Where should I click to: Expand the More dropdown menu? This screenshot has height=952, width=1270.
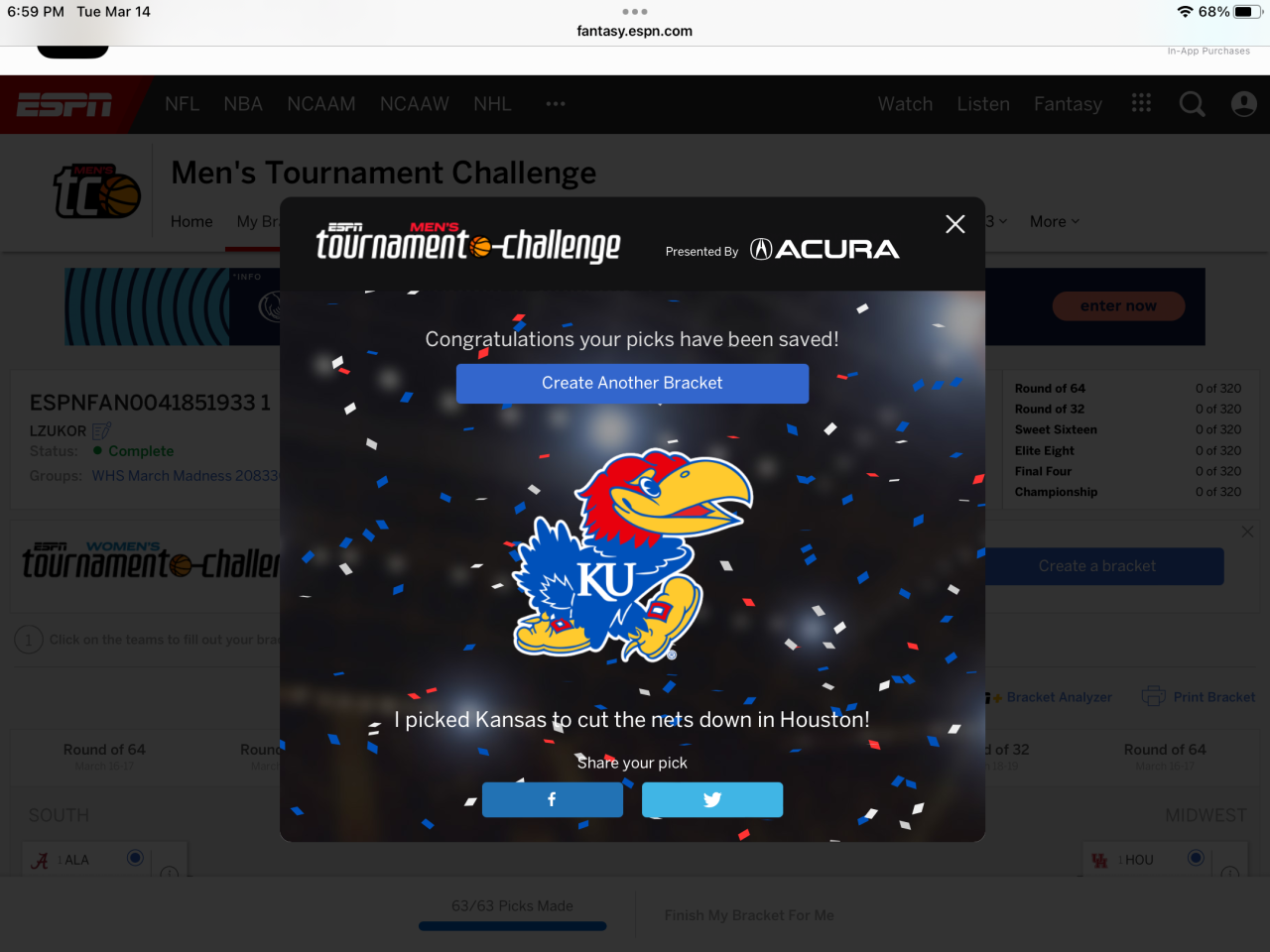click(1055, 221)
